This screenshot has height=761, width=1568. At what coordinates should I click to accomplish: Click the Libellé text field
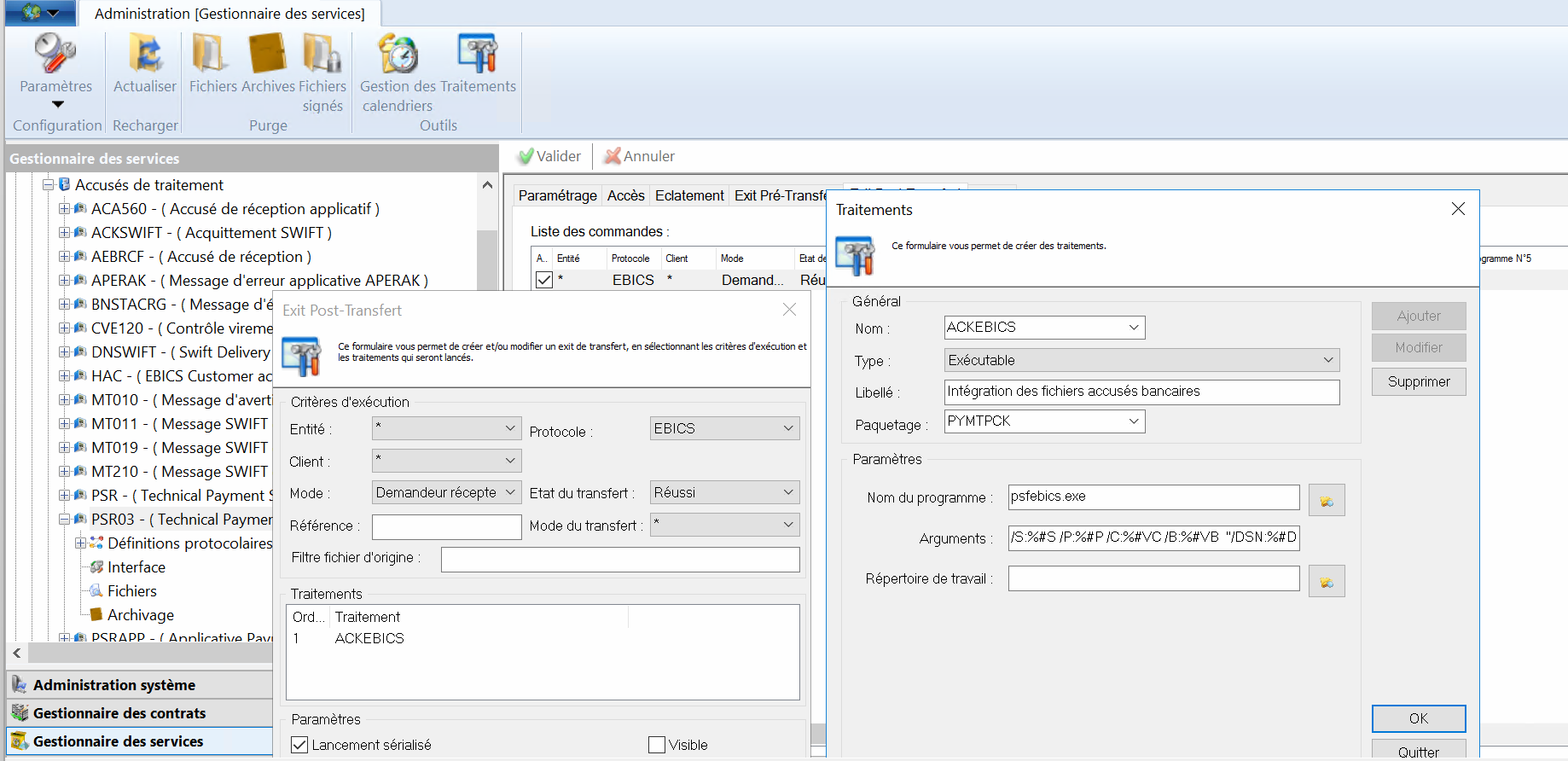(1141, 392)
